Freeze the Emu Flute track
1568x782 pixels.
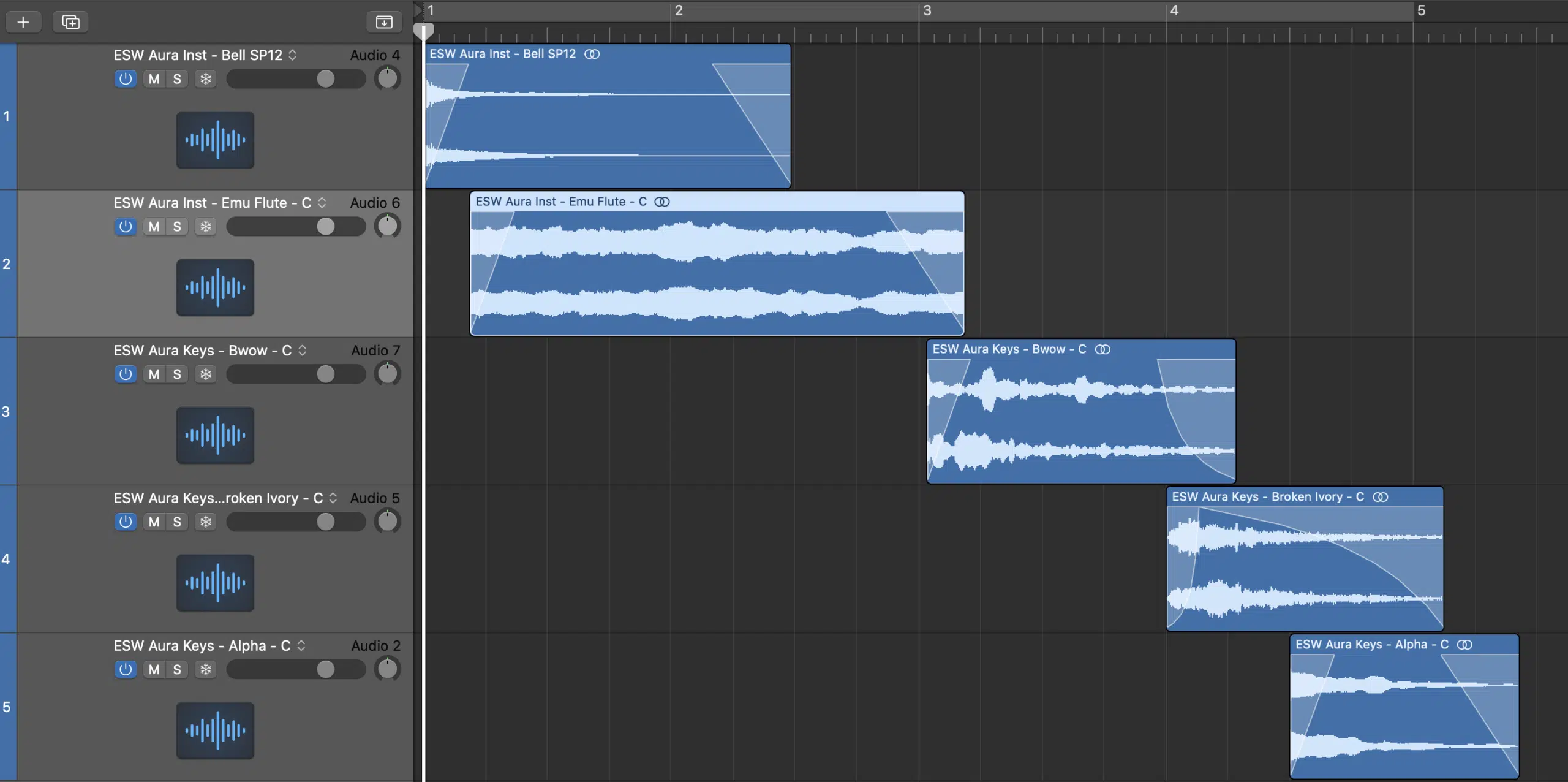pos(206,227)
